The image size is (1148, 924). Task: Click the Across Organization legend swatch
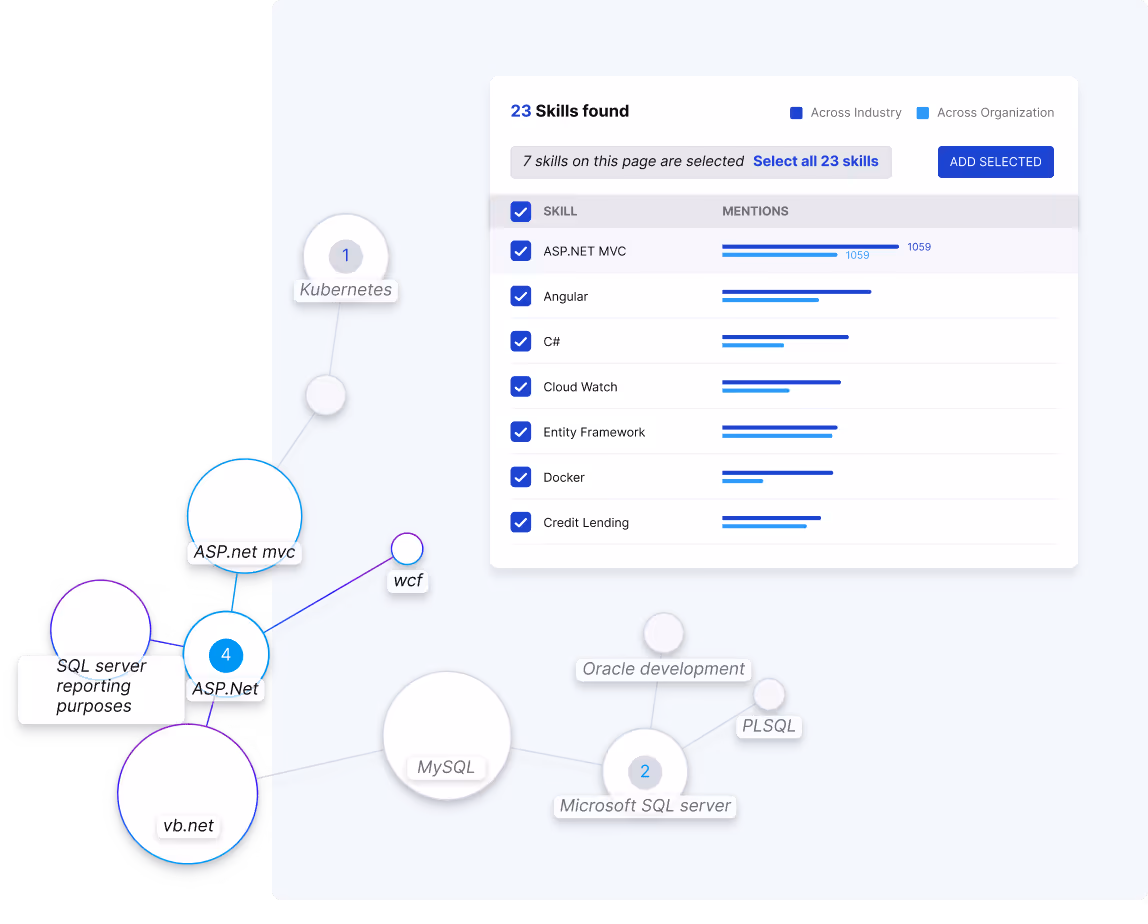[x=922, y=113]
